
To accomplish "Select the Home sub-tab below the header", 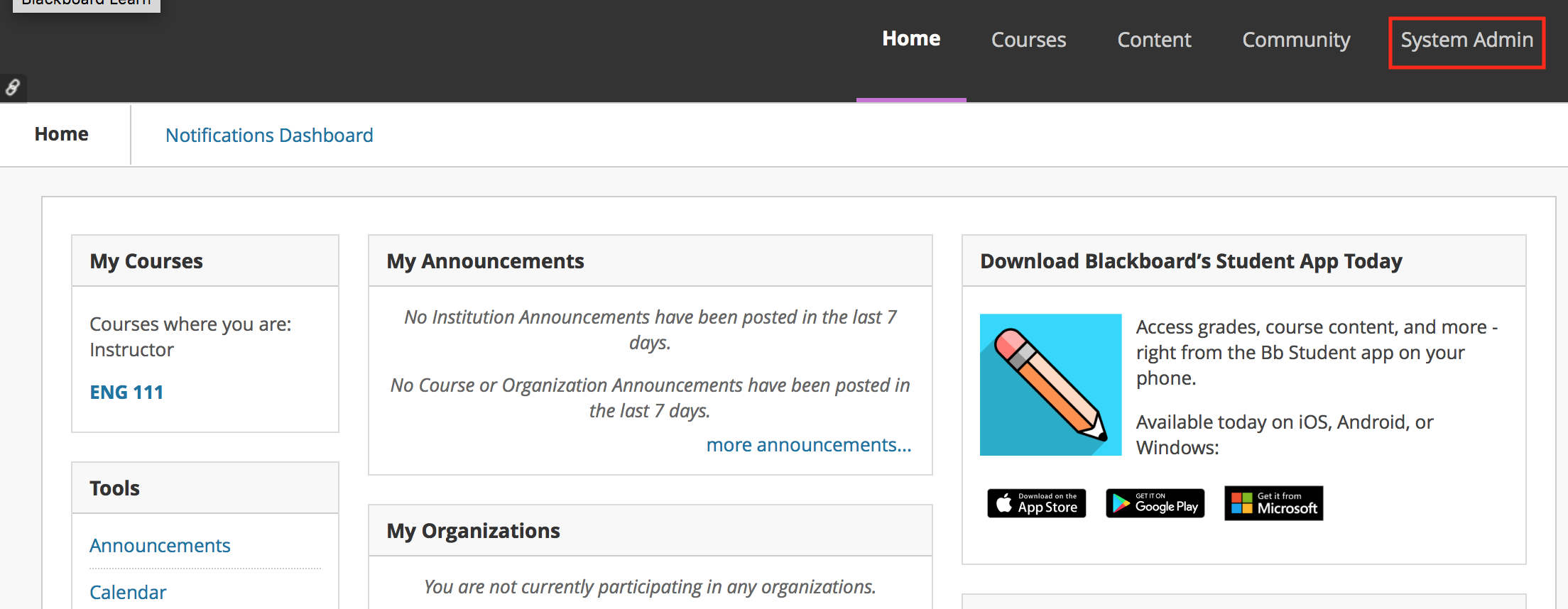I will coord(62,134).
